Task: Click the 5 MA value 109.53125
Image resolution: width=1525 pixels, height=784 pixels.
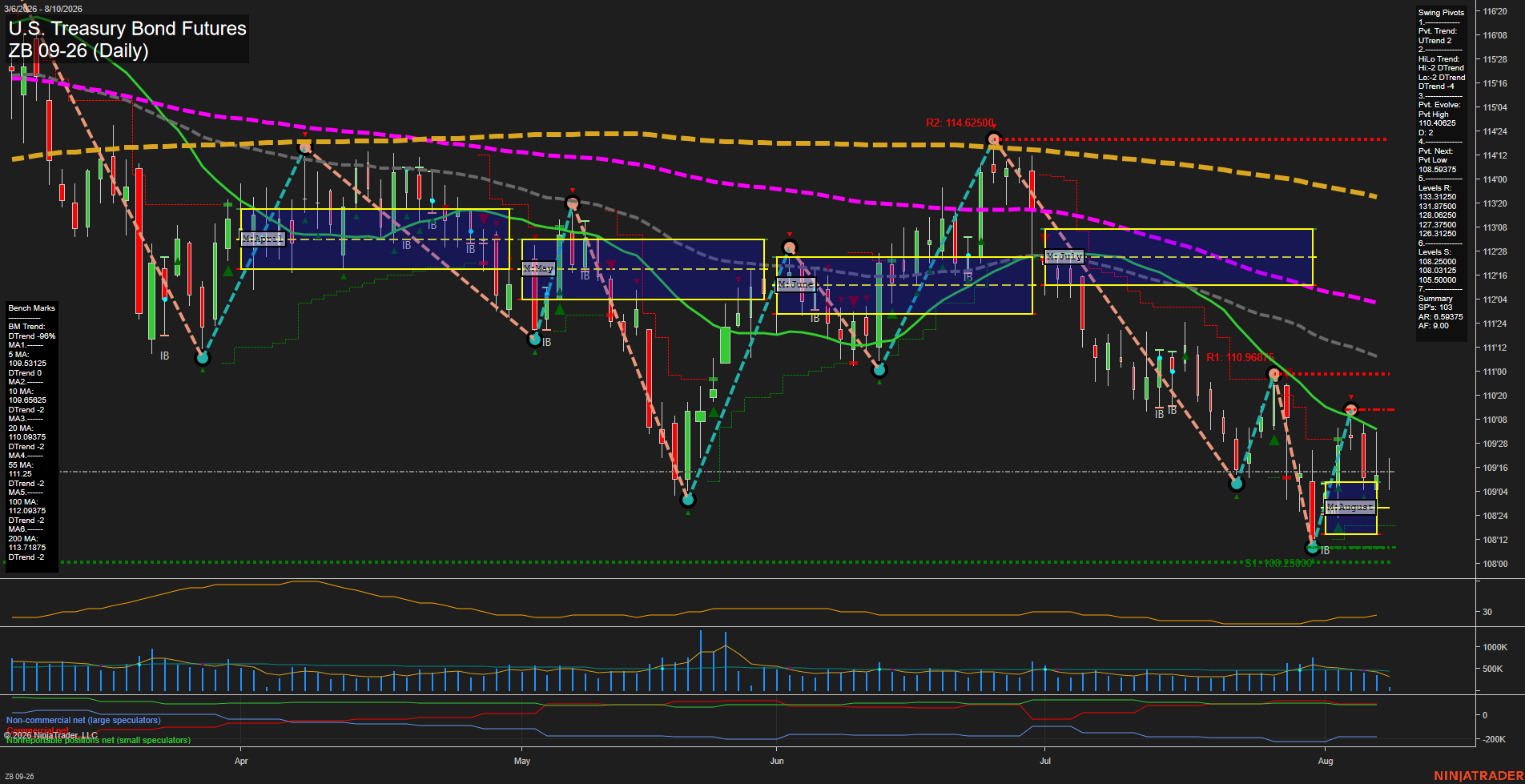Action: (27, 364)
